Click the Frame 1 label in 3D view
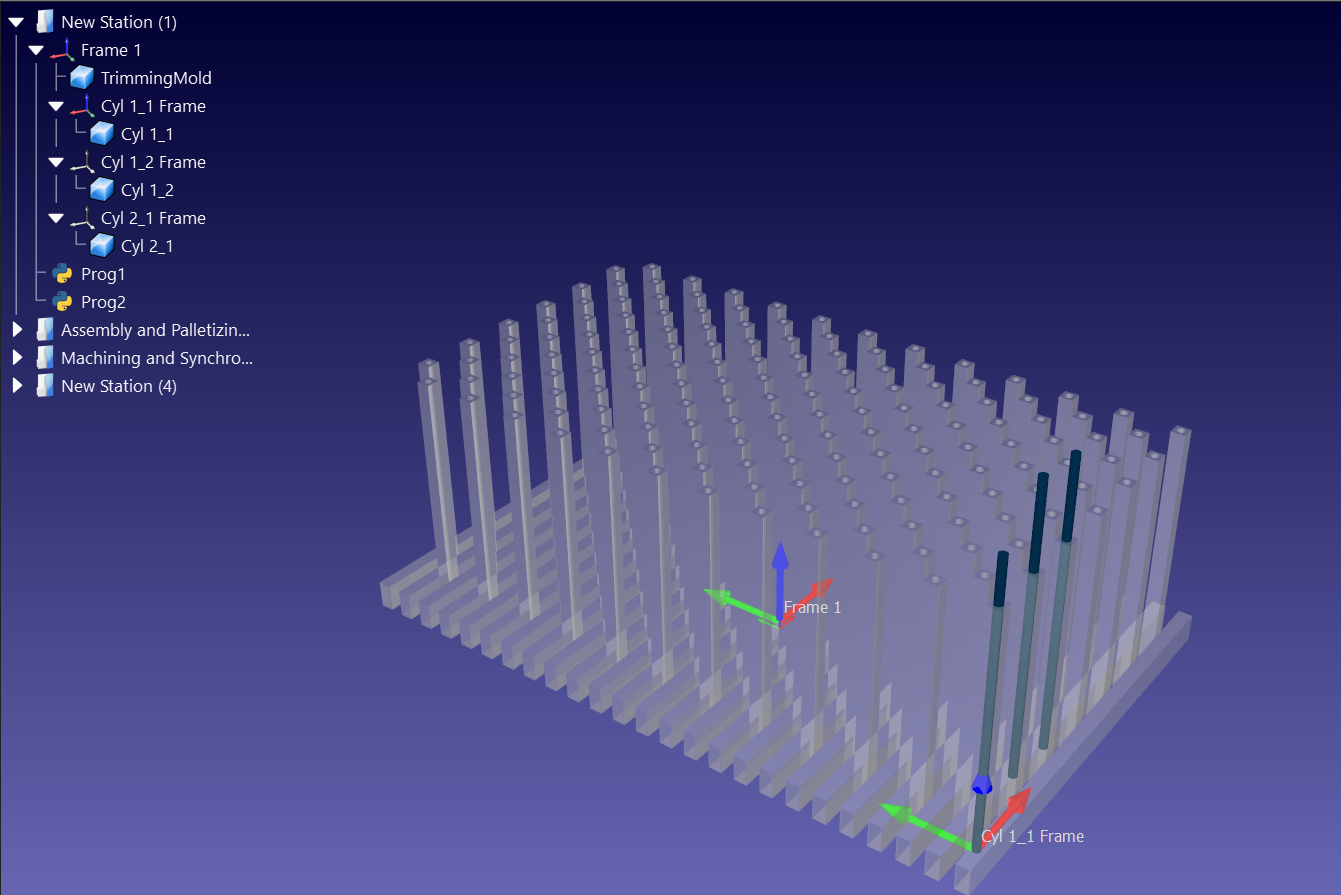This screenshot has width=1341, height=895. pos(813,607)
